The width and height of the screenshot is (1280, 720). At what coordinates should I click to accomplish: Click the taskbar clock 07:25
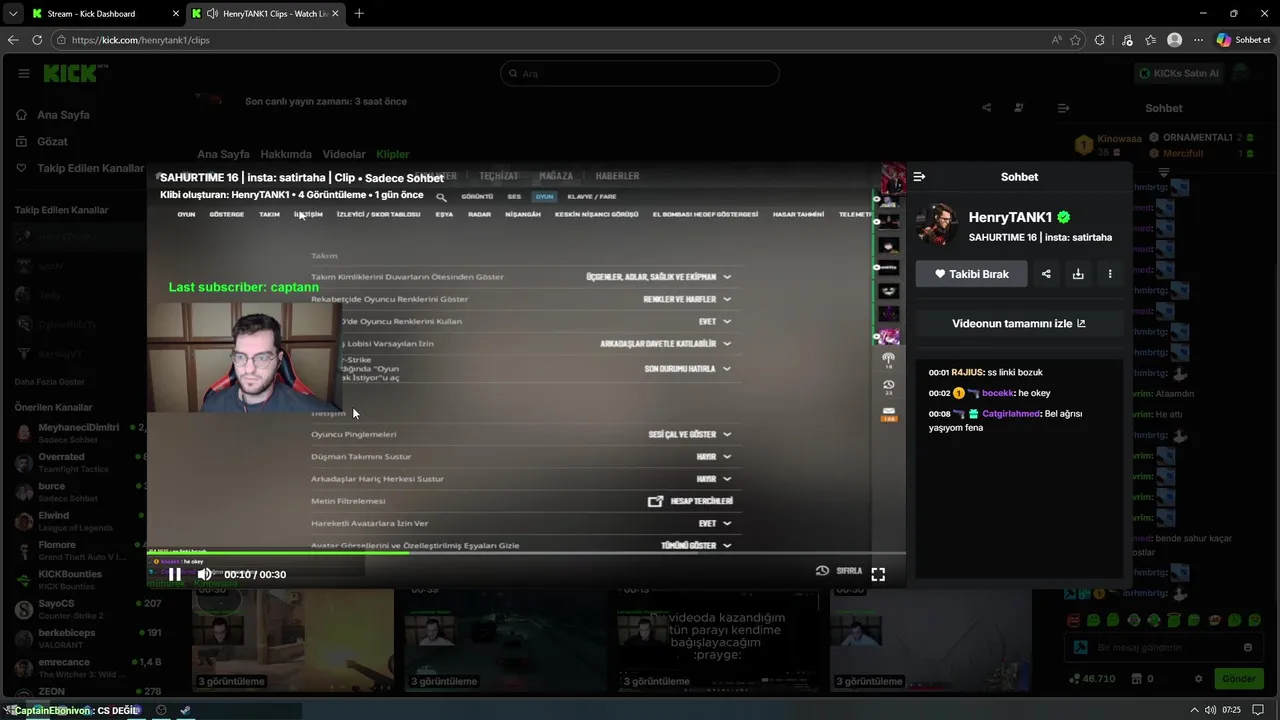click(x=1231, y=710)
